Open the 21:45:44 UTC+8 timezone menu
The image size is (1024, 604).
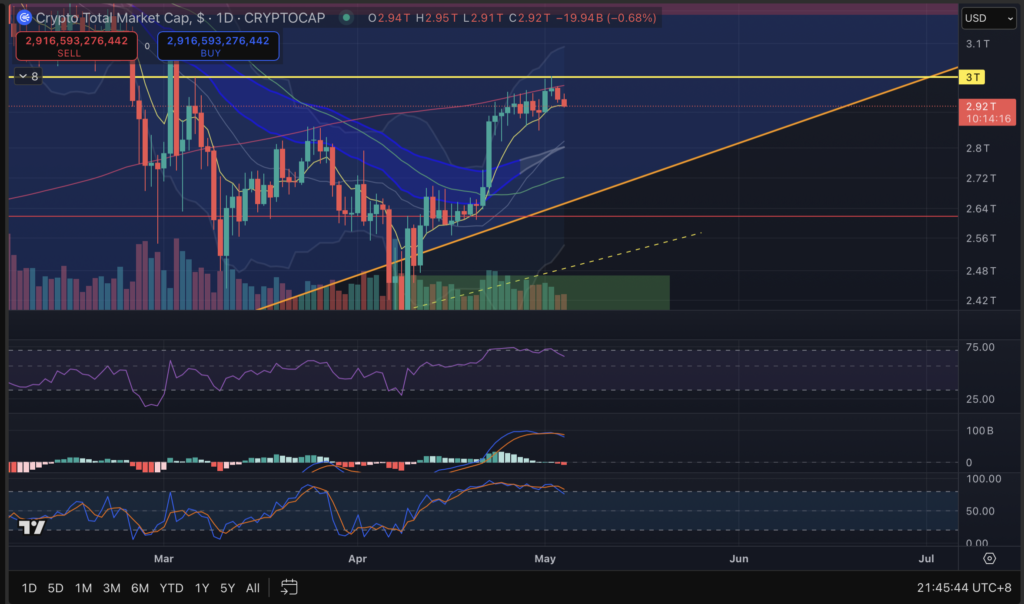964,588
